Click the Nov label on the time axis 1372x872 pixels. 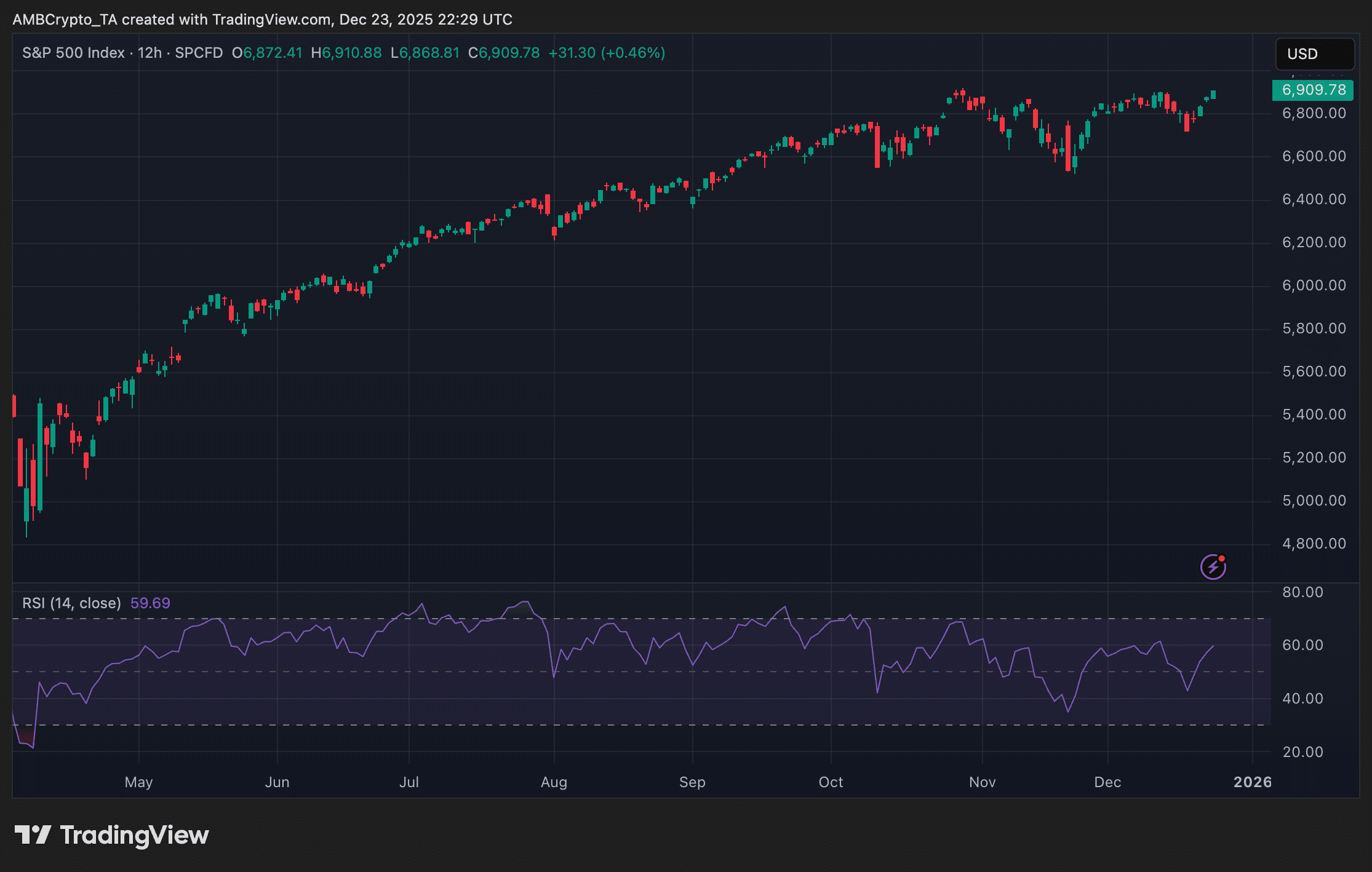coord(982,782)
